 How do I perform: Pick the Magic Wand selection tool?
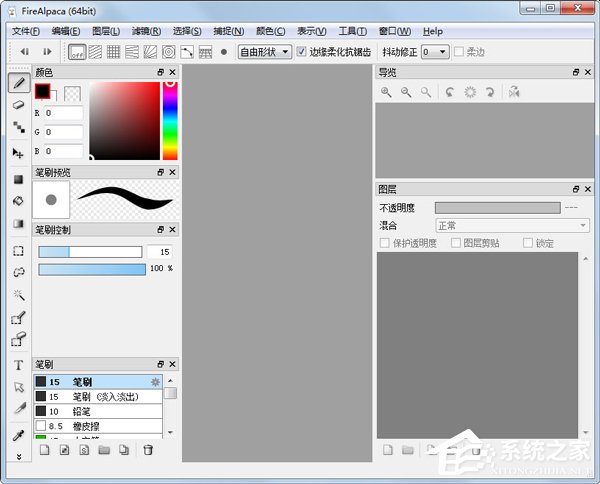pyautogui.click(x=18, y=295)
